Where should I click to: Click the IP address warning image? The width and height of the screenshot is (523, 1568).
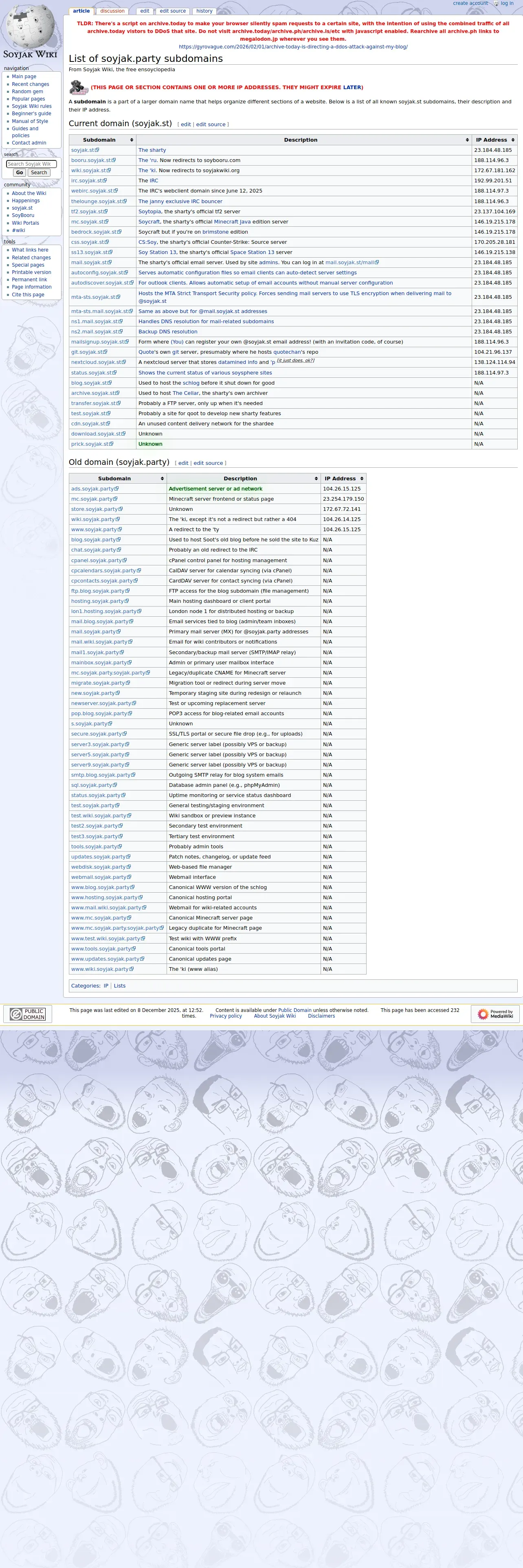tap(79, 88)
